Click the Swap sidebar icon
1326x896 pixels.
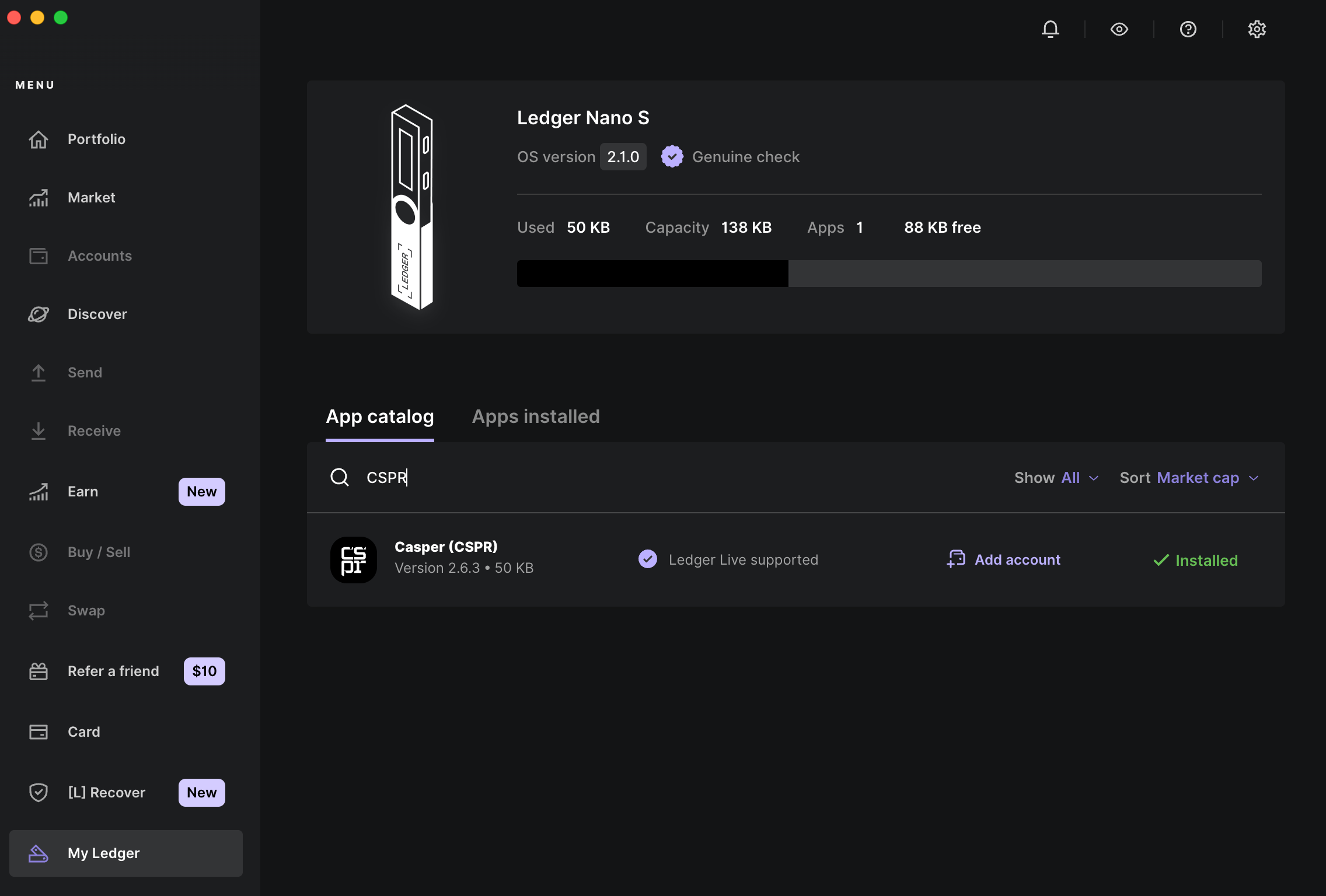(x=38, y=610)
